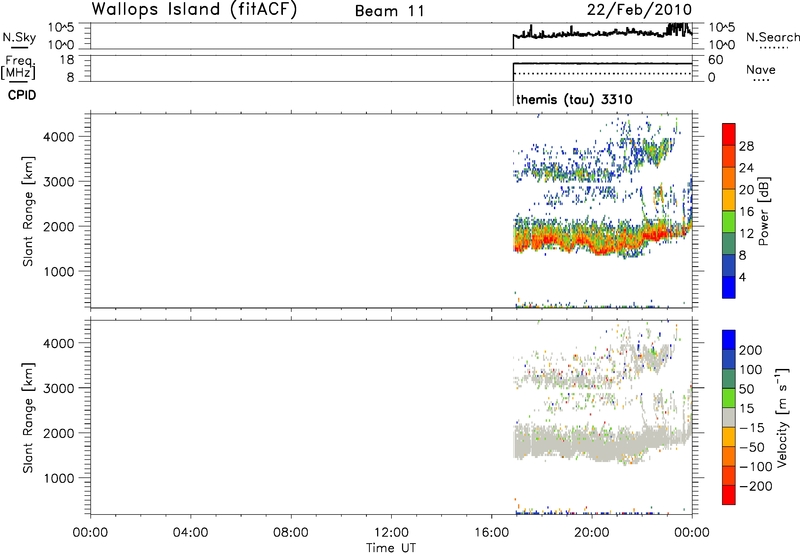Click the right-hand axis value '60'
Image resolution: width=800 pixels, height=554 pixels.
716,60
